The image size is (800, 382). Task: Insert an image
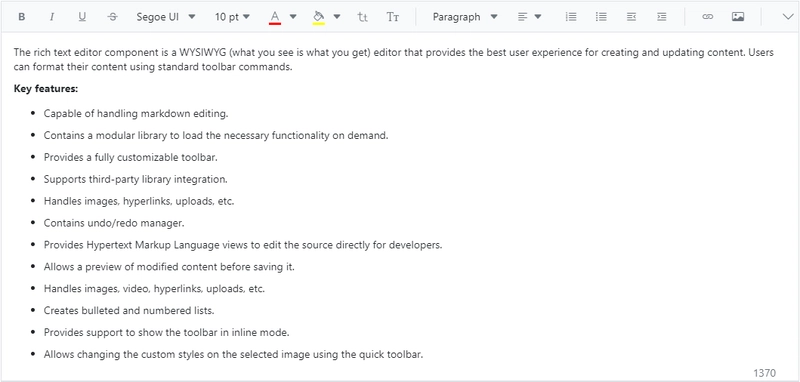(x=738, y=17)
